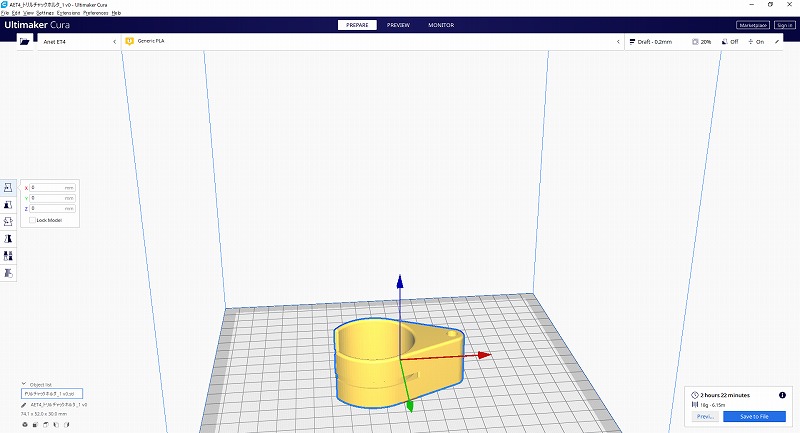Select the Support Blocker tool
Viewport: 800px width, 433px height.
coord(8,272)
